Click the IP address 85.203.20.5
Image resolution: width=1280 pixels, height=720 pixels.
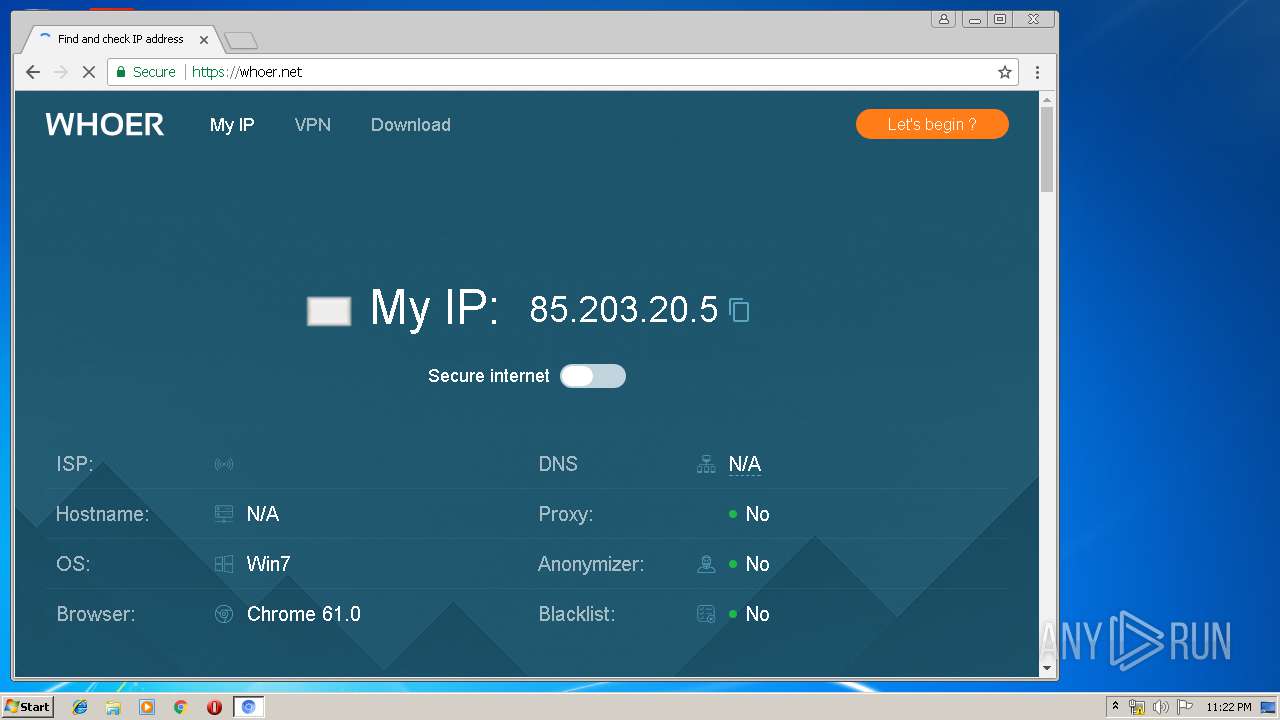pos(624,310)
